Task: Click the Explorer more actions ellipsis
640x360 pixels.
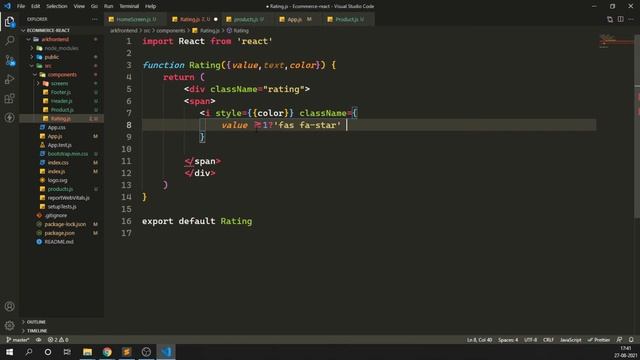Action: pos(95,19)
